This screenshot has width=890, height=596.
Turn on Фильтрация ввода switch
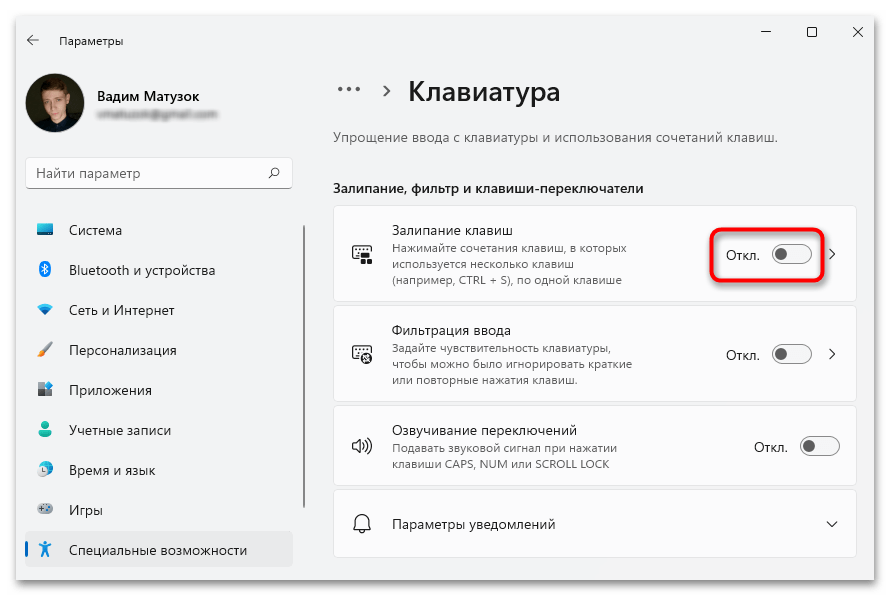tap(792, 355)
